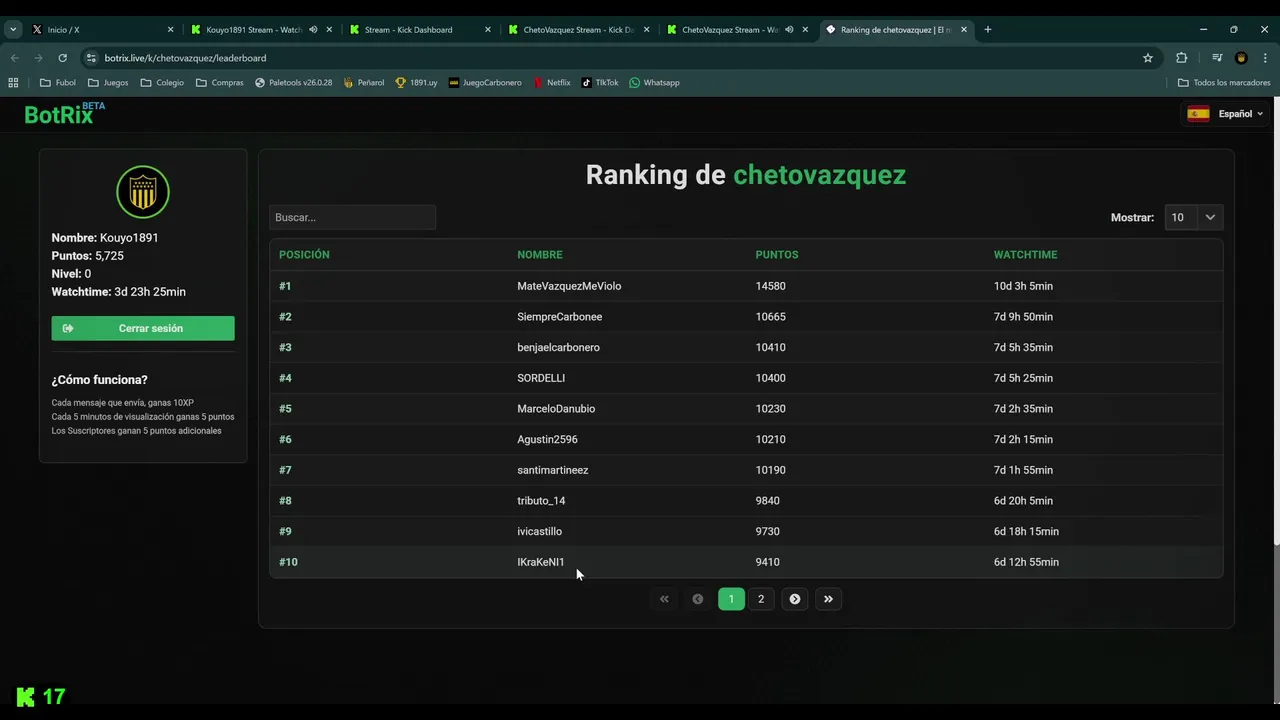
Task: Select page 2 in pagination
Action: coord(761,599)
